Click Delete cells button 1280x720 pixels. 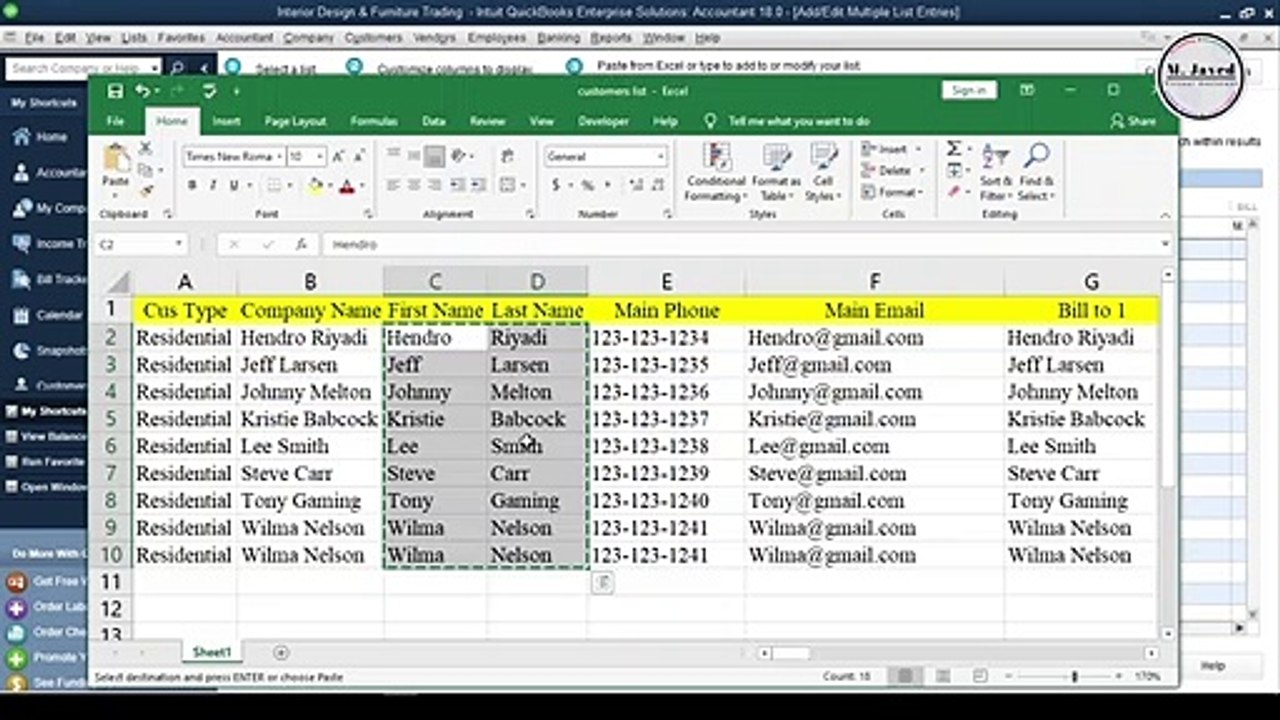887,171
